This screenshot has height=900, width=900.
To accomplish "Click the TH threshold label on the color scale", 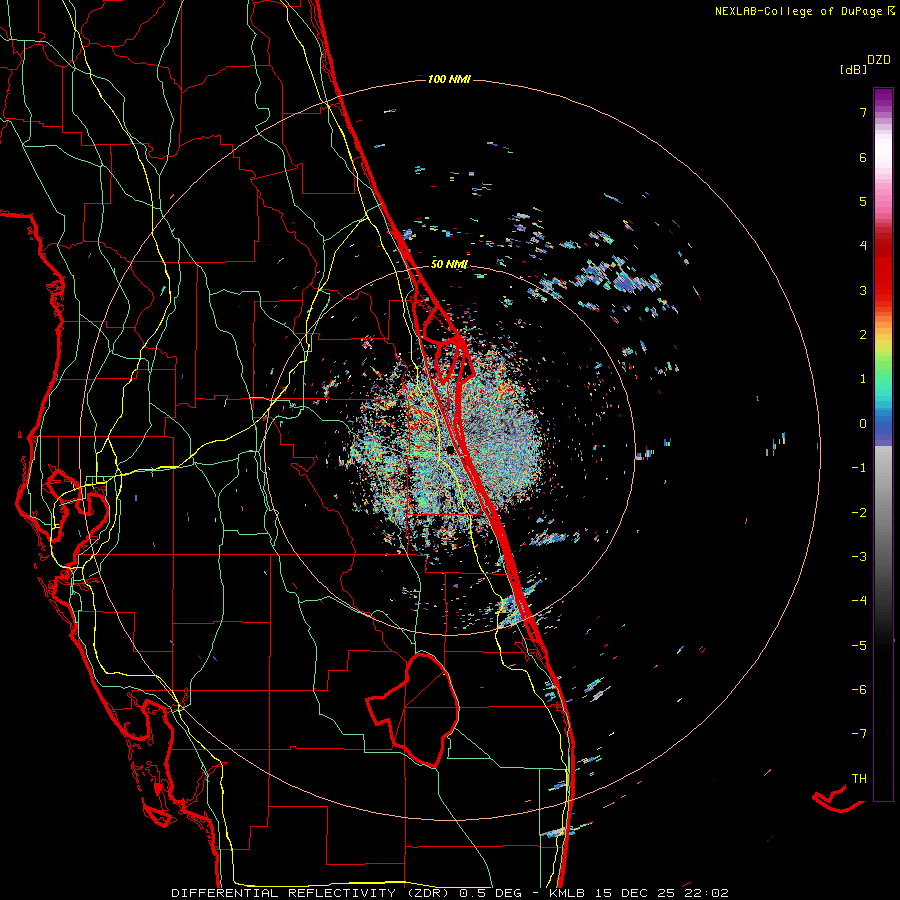I will click(859, 779).
